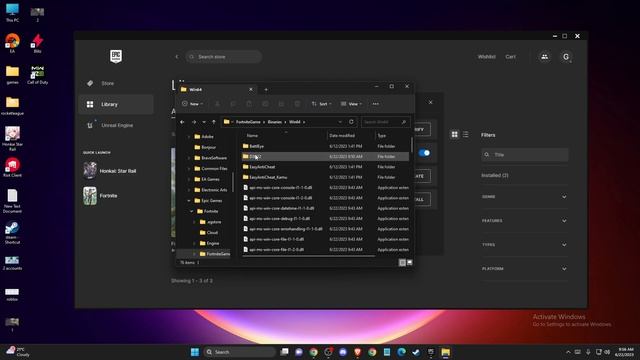Toggle the blue switch in Epic dialog
Screen dimensions: 640x360
[x=424, y=153]
